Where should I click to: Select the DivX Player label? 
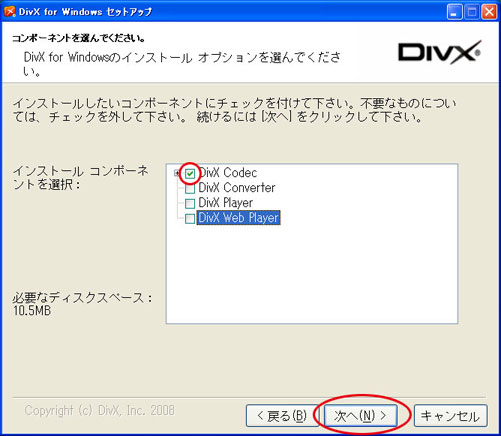[226, 203]
